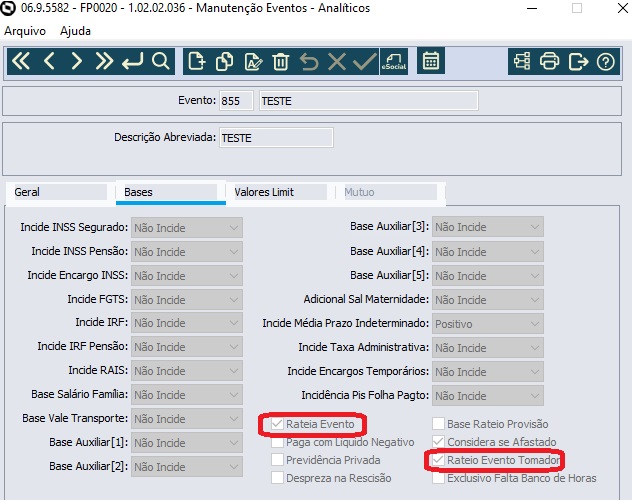This screenshot has width=632, height=501.
Task: Check Paga com Liquido Negativo
Action: 277,442
